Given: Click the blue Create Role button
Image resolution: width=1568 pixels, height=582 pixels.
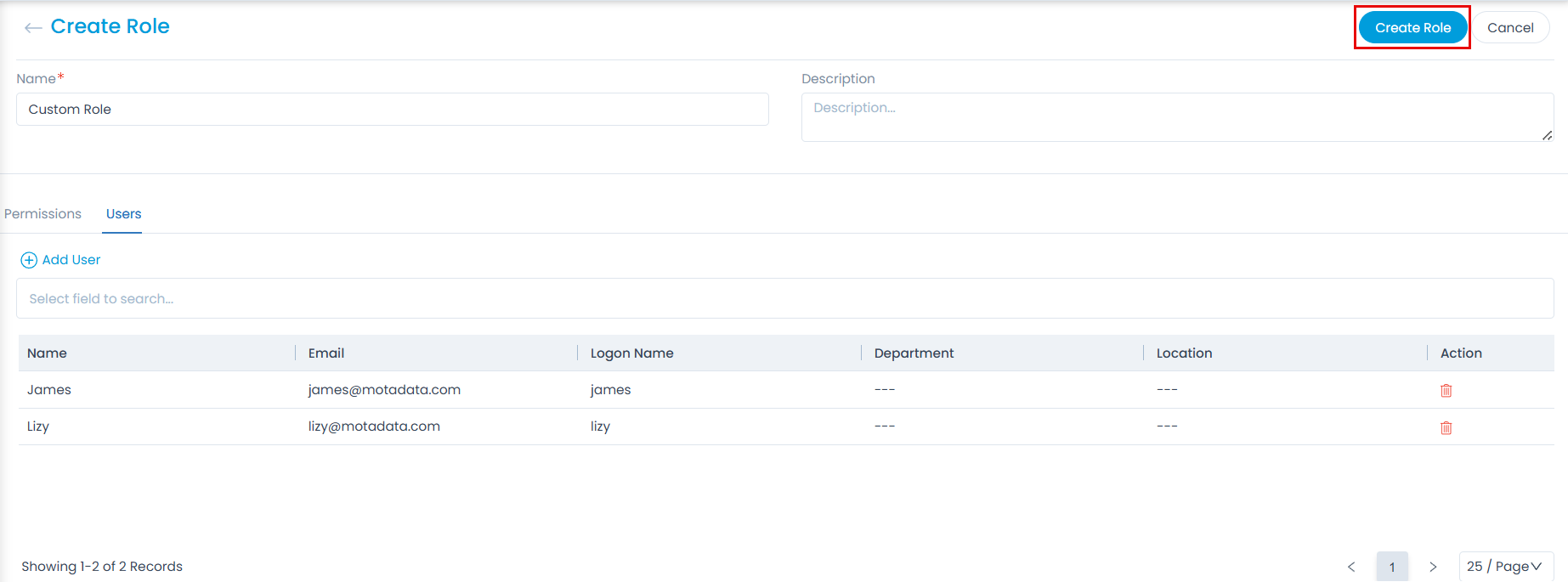Looking at the screenshot, I should (1412, 27).
